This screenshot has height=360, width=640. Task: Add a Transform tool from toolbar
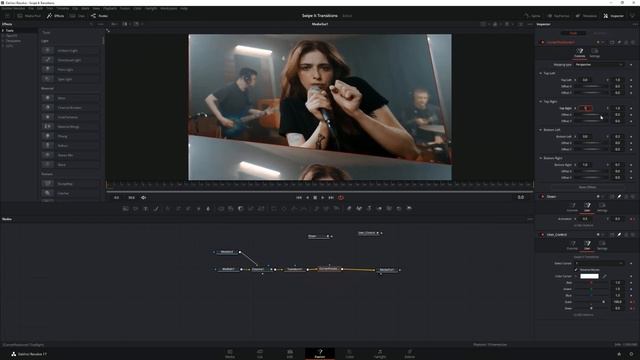261,209
